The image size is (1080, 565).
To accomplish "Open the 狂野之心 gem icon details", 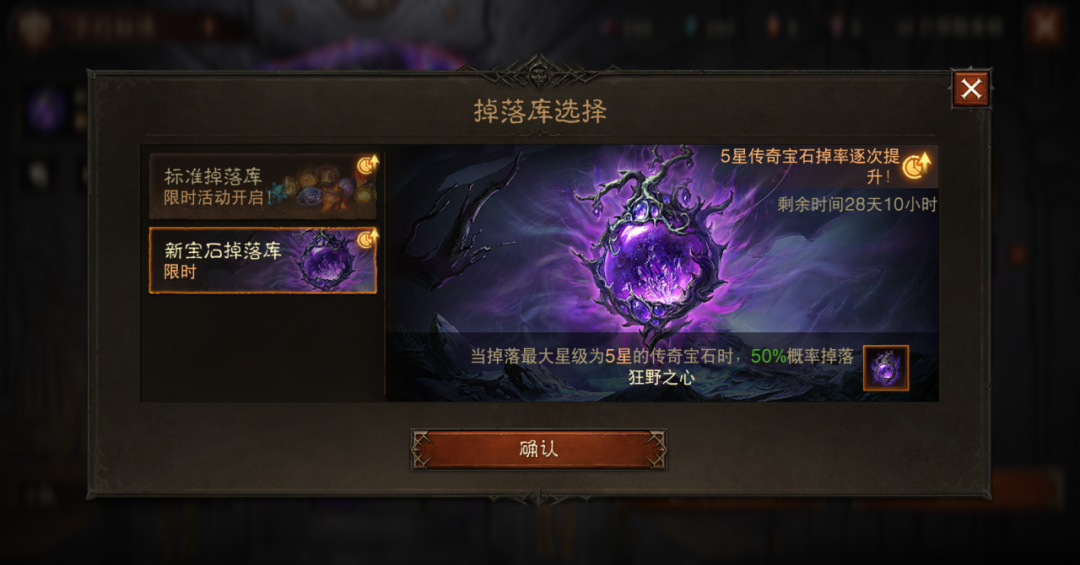I will (x=886, y=368).
